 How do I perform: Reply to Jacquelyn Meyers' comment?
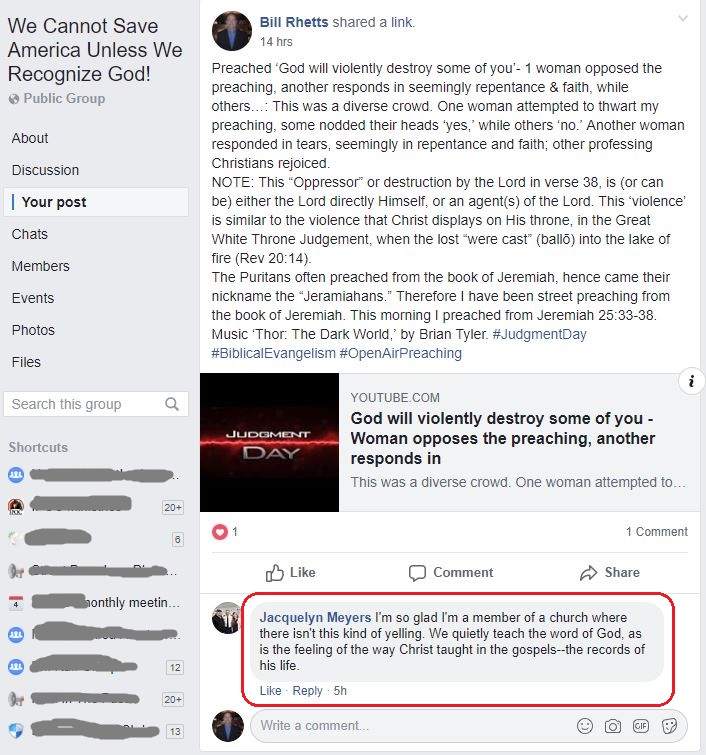coord(307,690)
